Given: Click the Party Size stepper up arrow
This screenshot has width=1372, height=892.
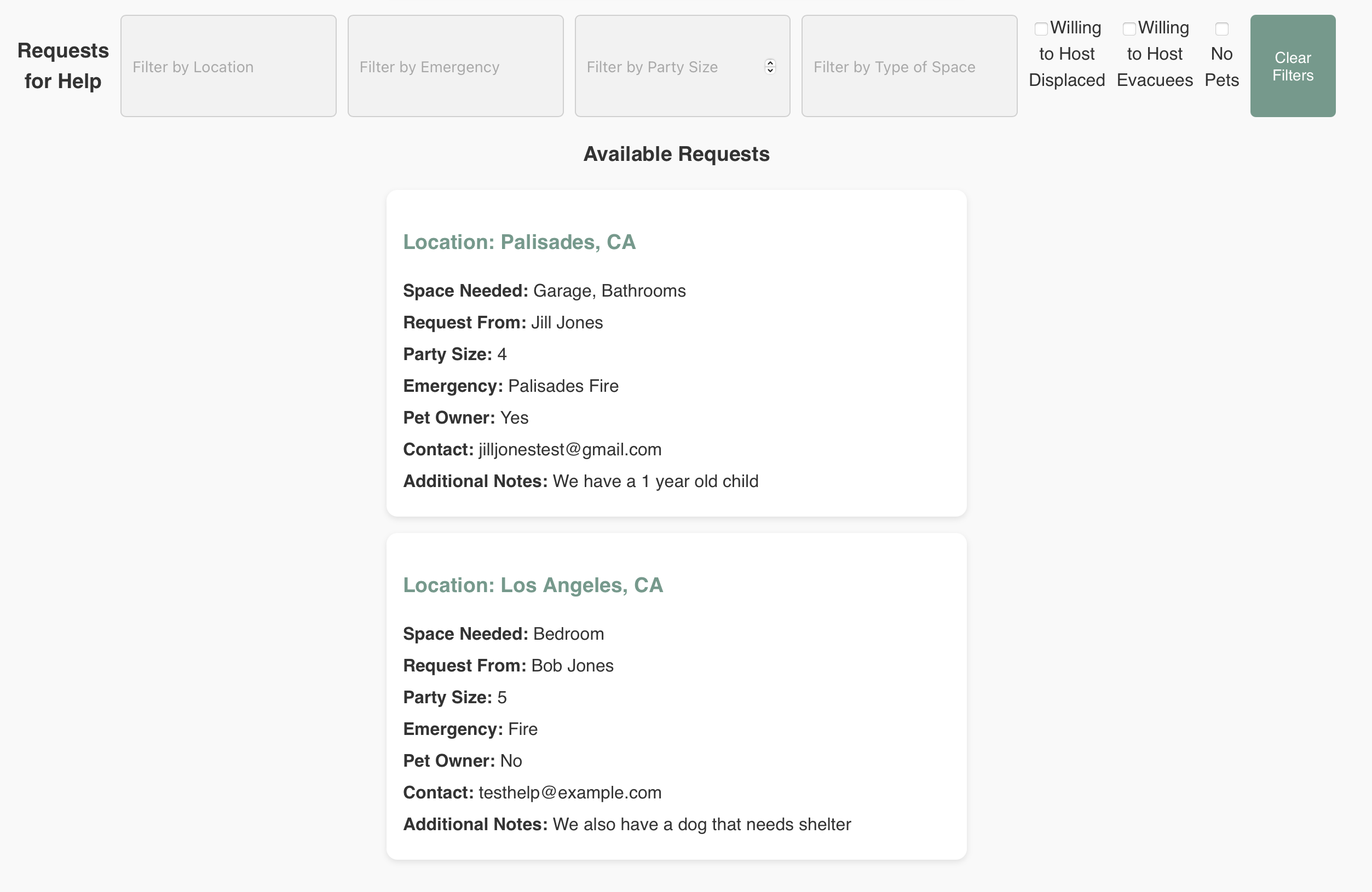Looking at the screenshot, I should [770, 63].
